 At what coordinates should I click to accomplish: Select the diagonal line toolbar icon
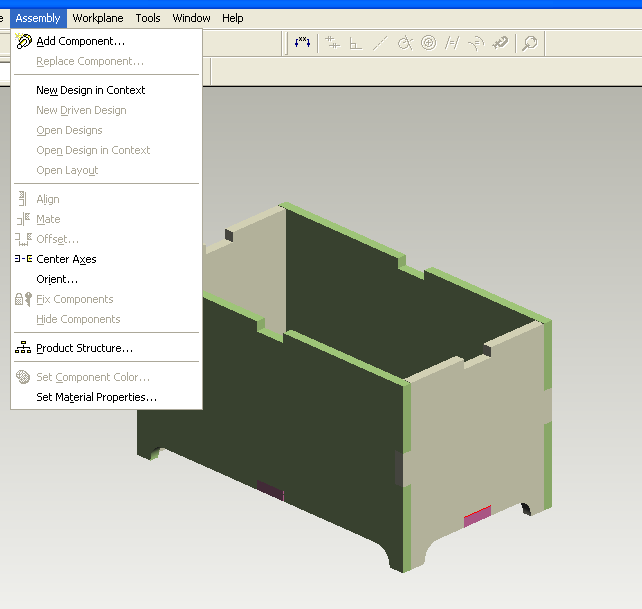(380, 43)
